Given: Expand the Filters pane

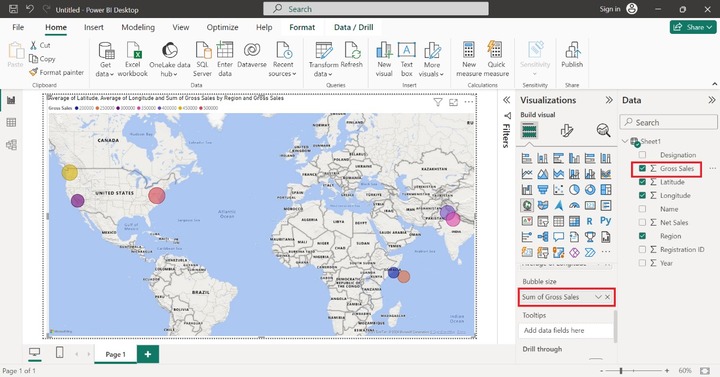Looking at the screenshot, I should pyautogui.click(x=506, y=100).
